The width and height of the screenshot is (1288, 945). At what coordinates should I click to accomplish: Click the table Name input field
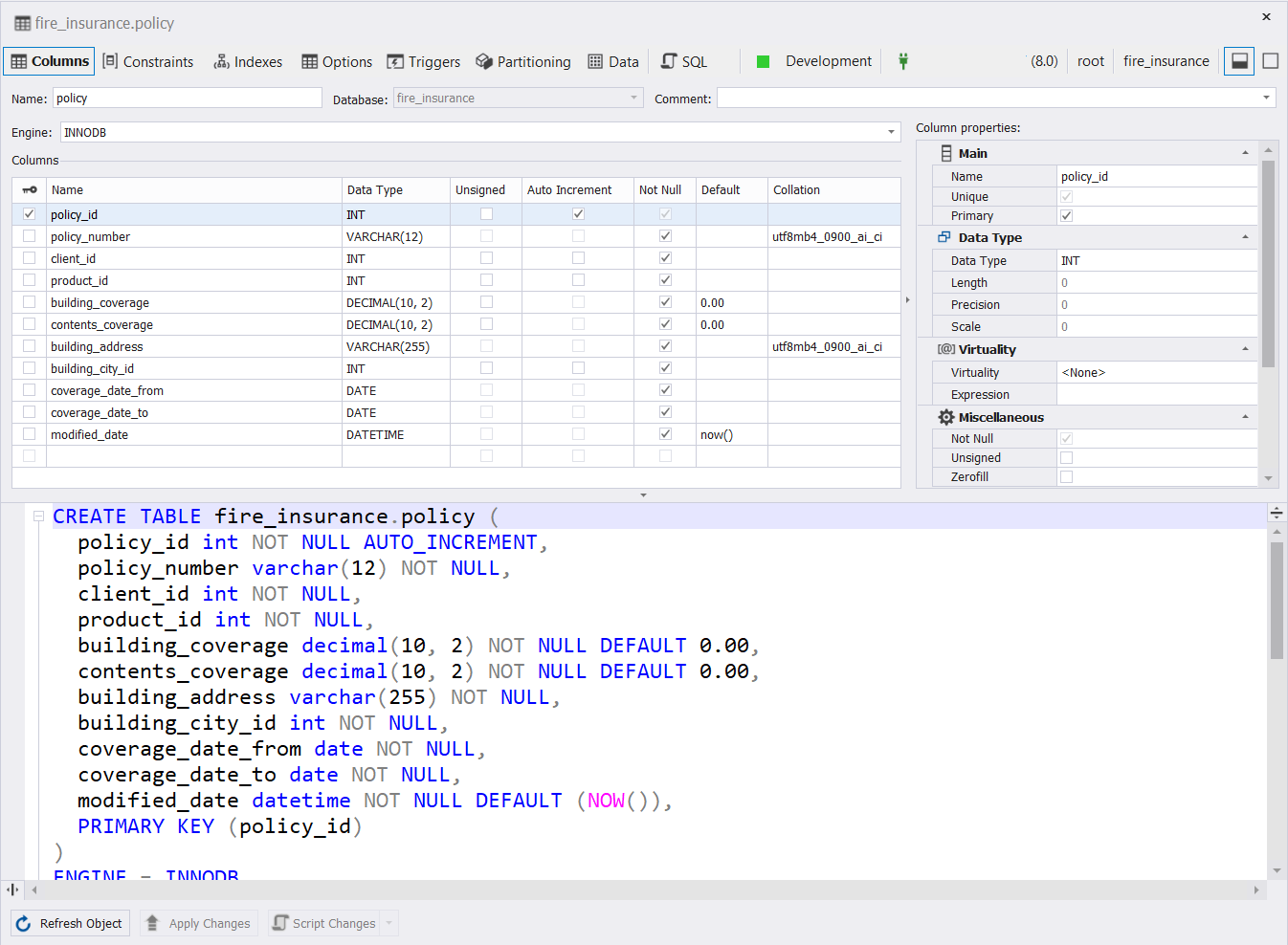pyautogui.click(x=187, y=98)
